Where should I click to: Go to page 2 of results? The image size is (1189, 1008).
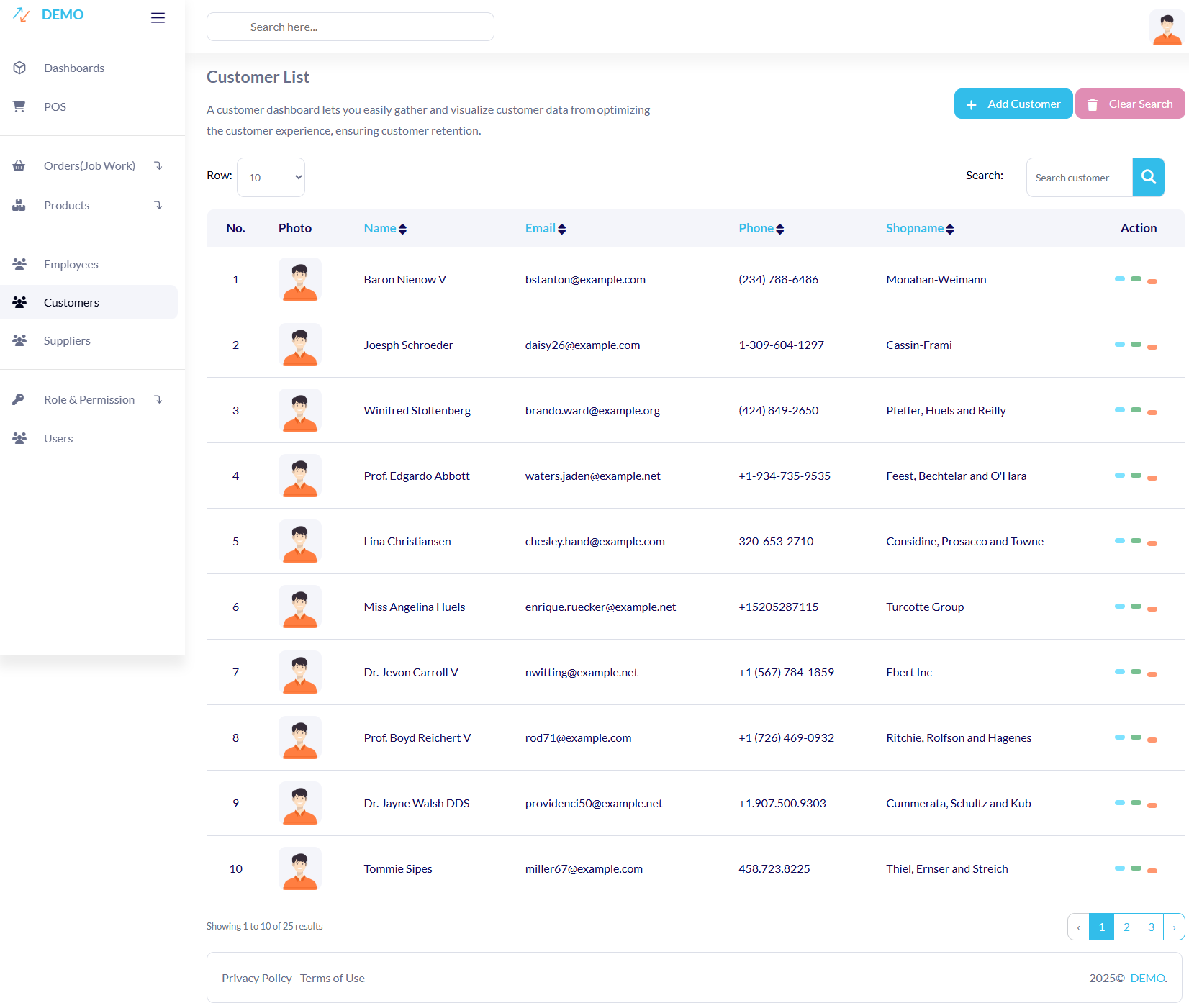[x=1126, y=927]
